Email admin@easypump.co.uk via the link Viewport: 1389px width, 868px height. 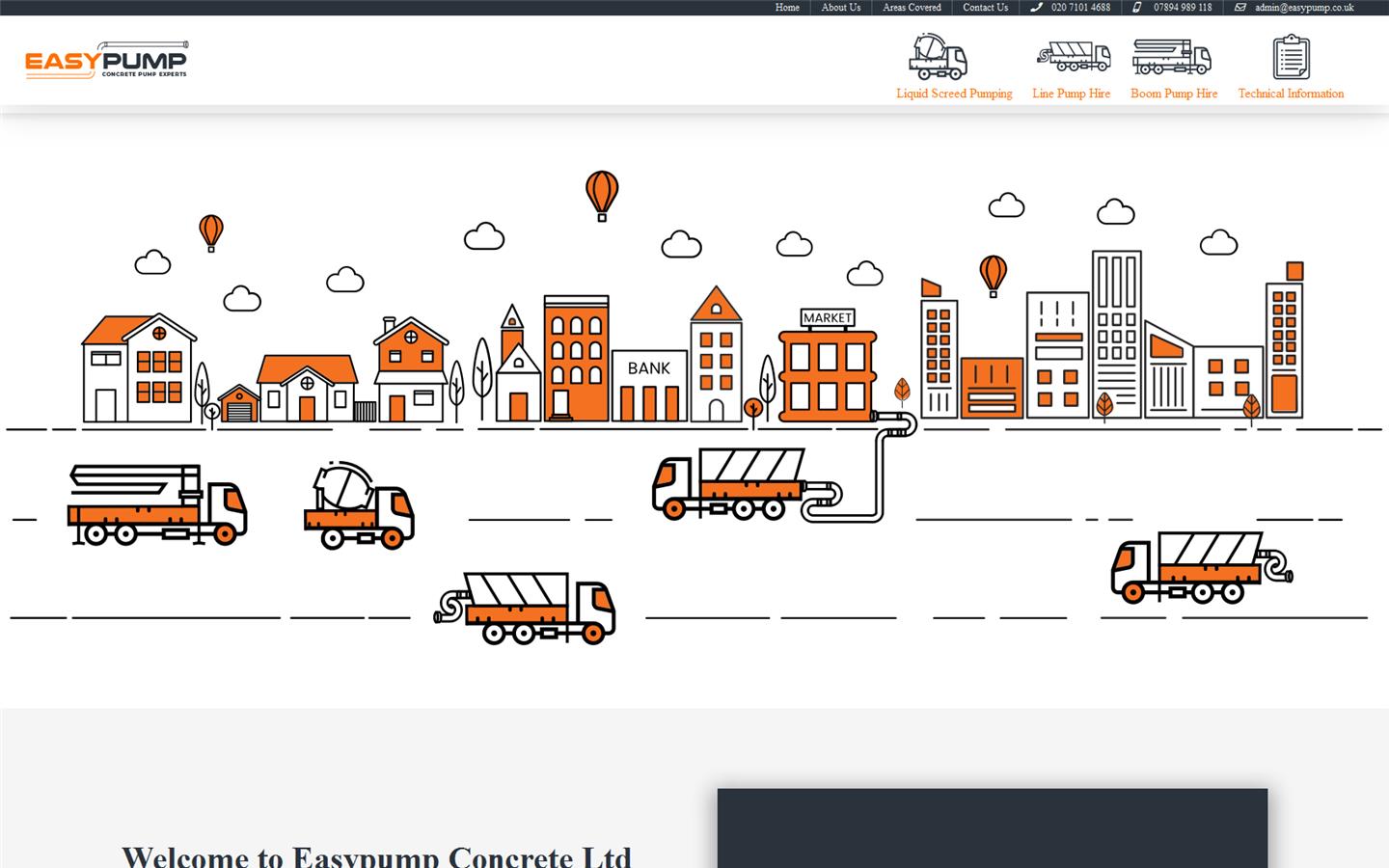1304,8
